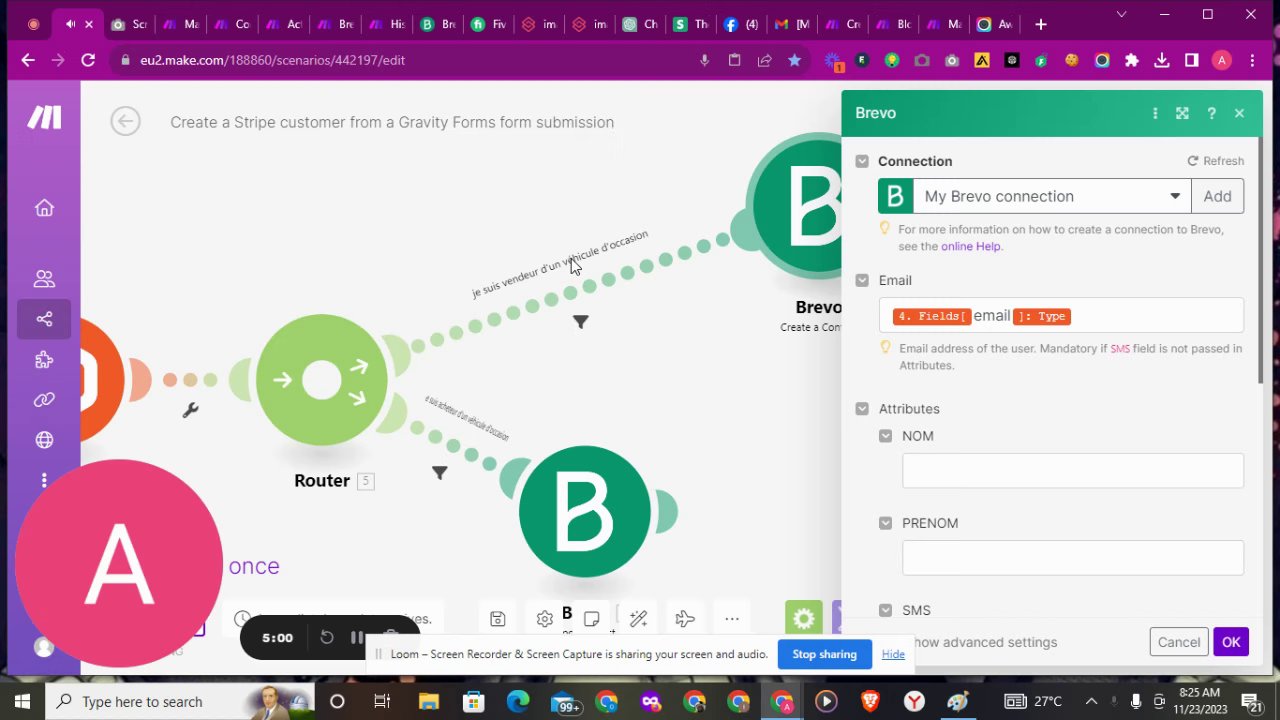
Task: Open Brevo panel help question mark
Action: coord(1211,113)
